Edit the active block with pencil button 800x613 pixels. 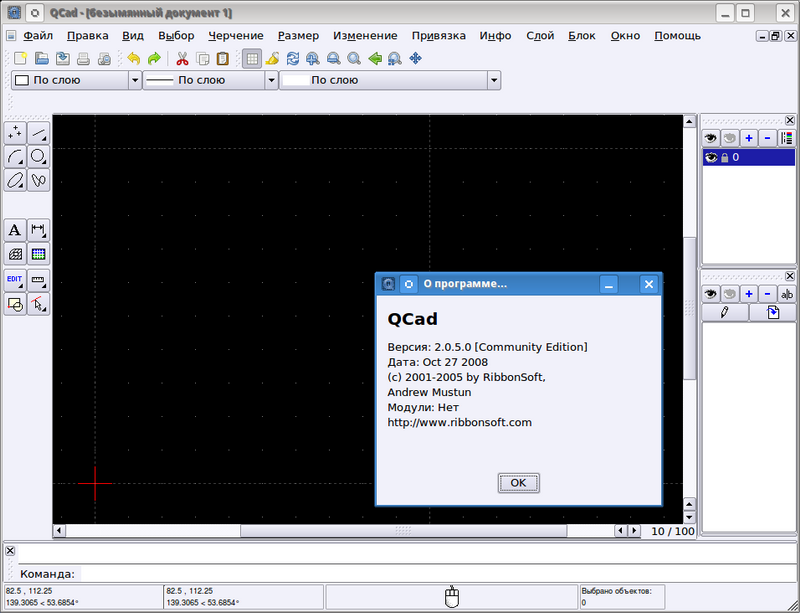(725, 312)
